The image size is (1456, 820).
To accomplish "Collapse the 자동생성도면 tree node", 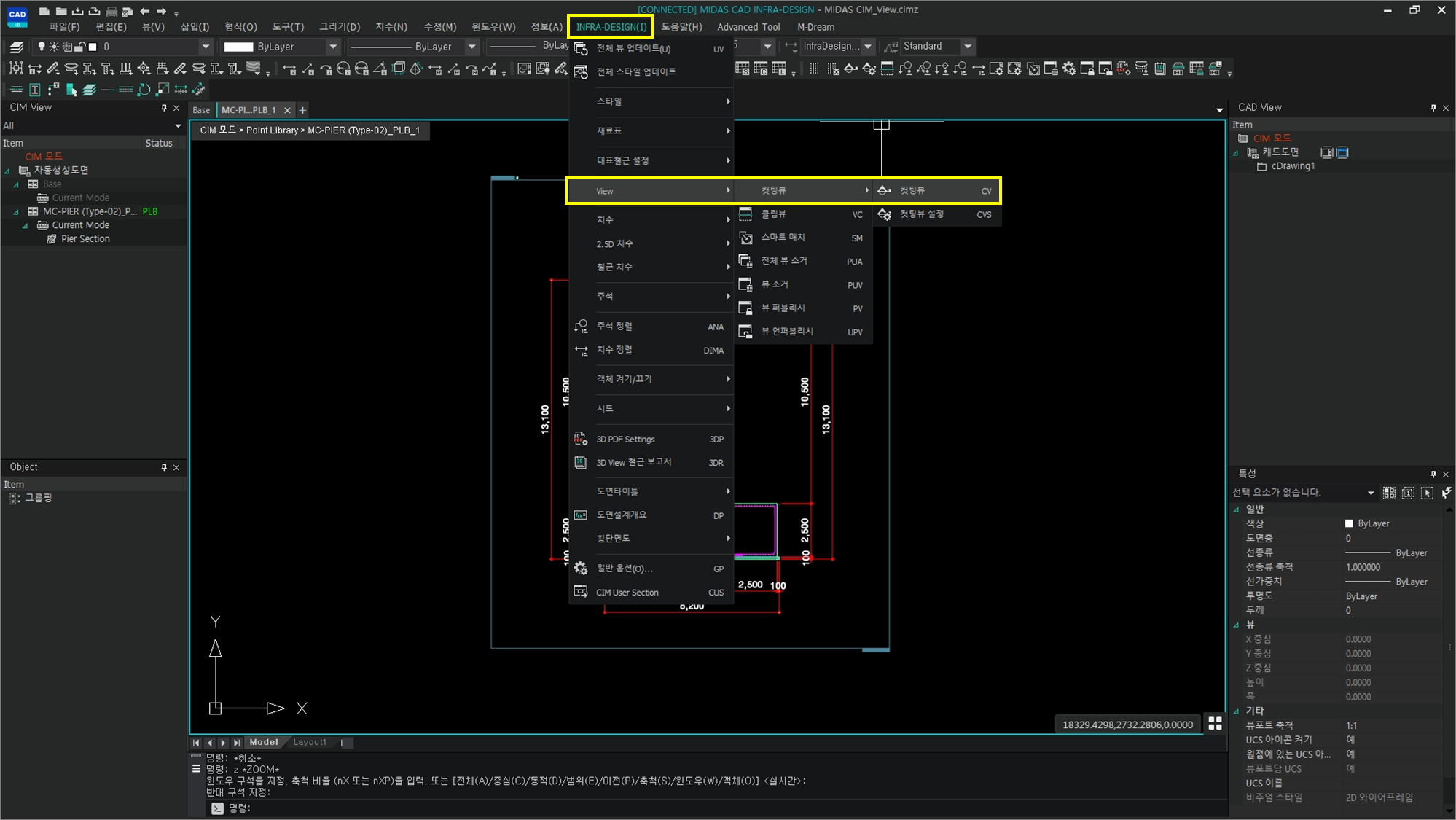I will 7,171.
